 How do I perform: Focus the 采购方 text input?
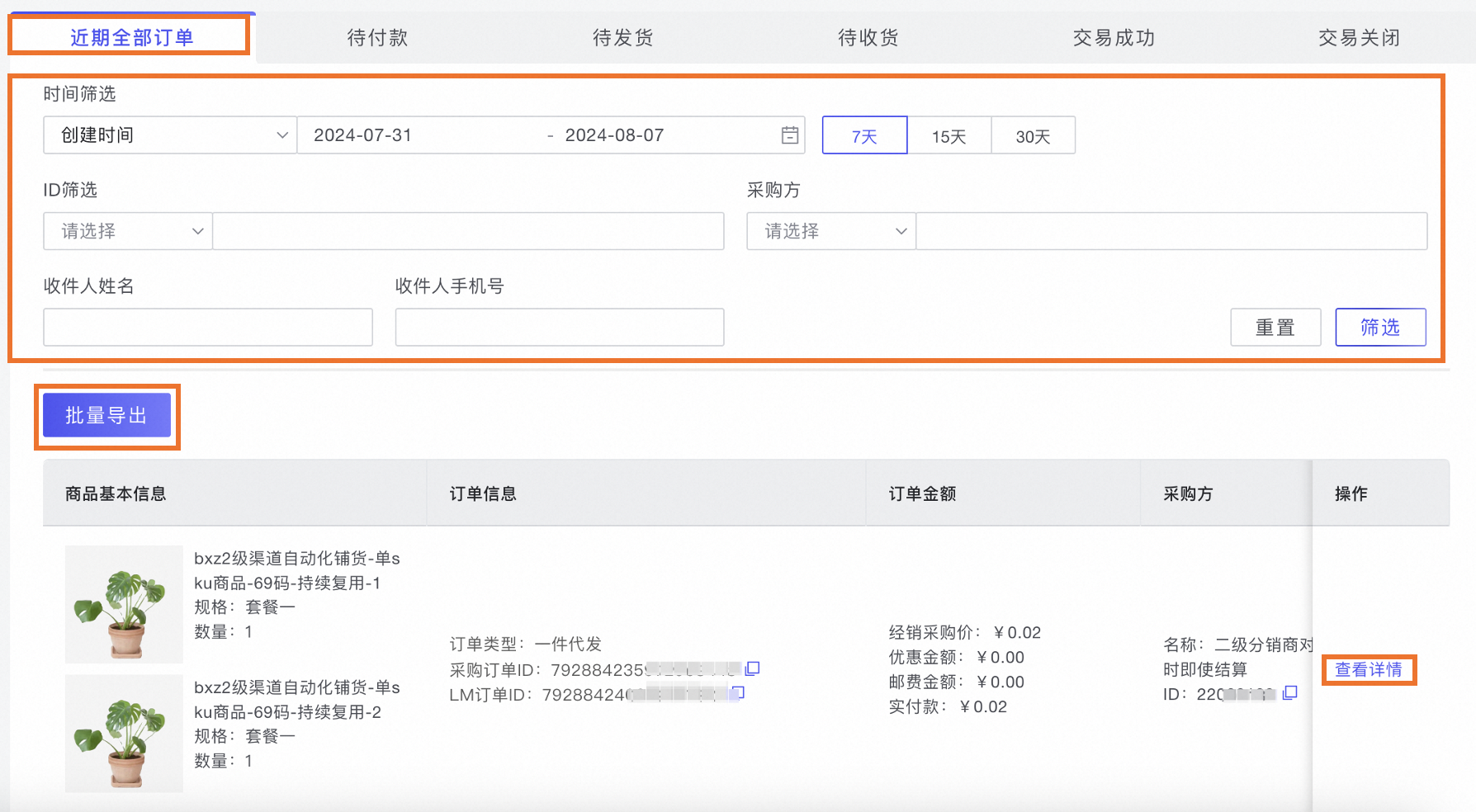point(1171,231)
